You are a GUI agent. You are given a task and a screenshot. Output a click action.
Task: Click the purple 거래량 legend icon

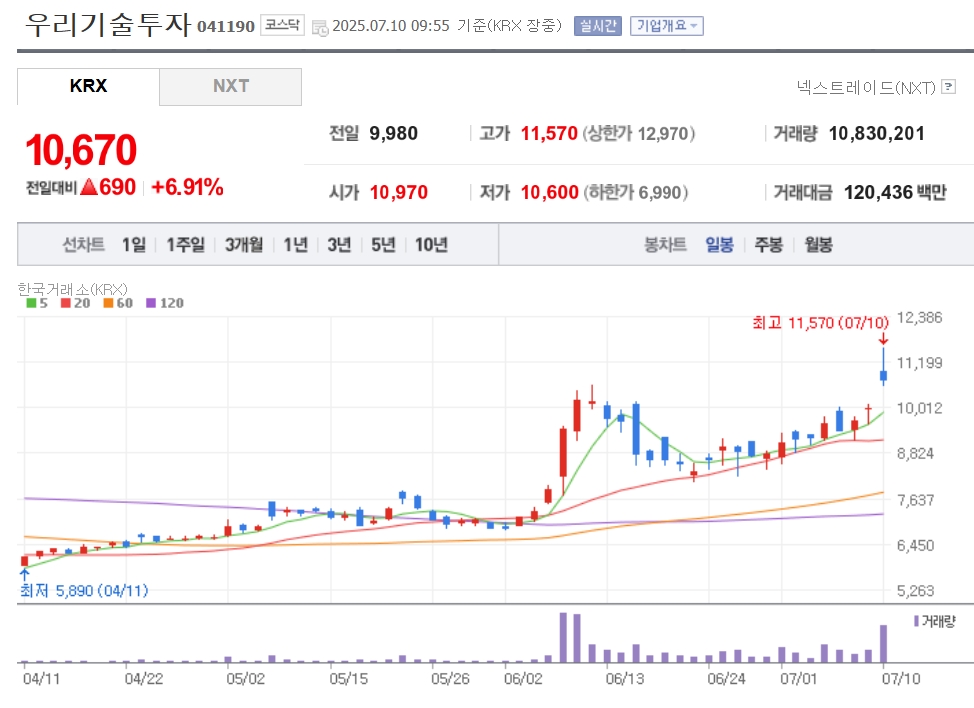pyautogui.click(x=916, y=620)
